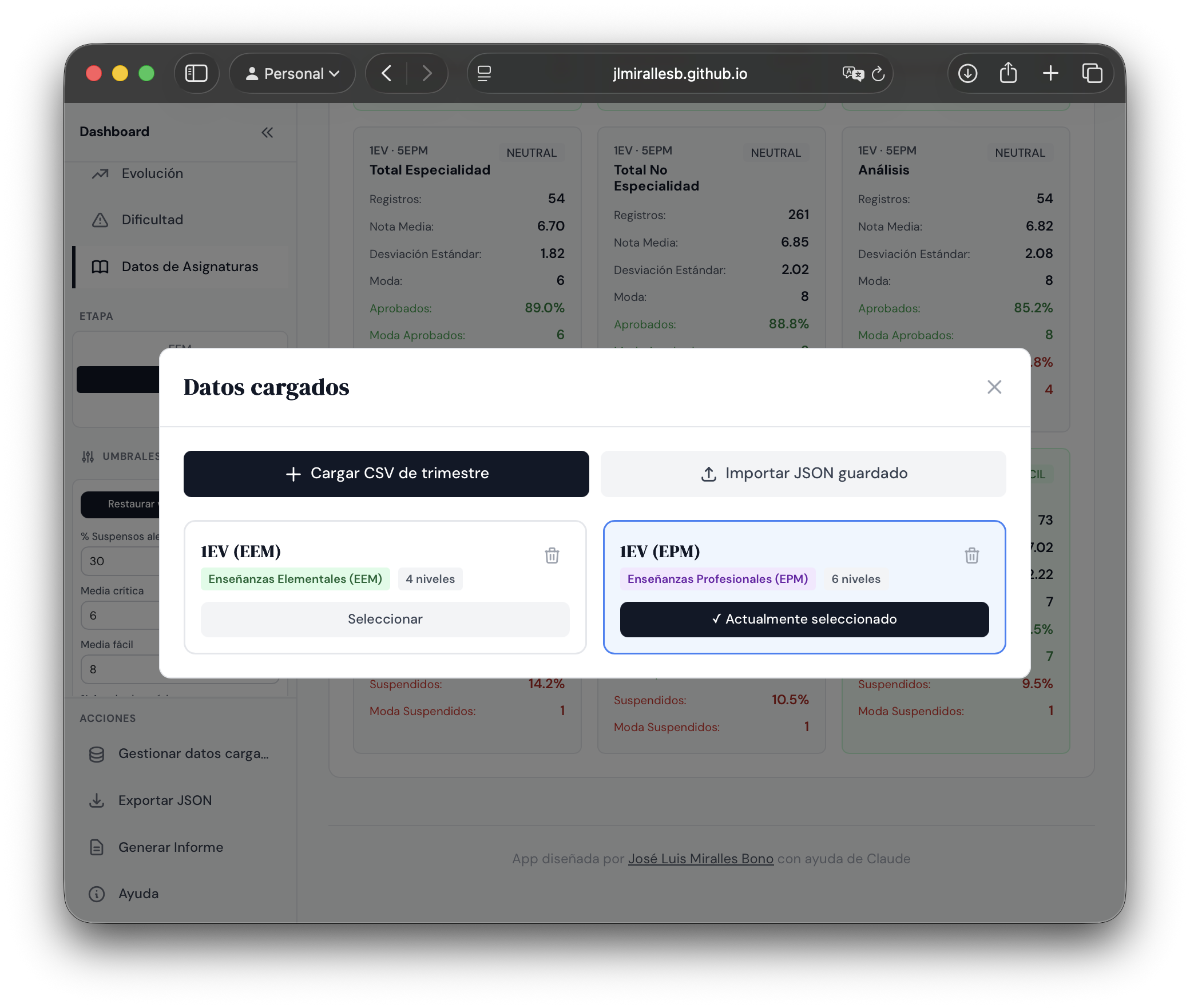Open Generar Informe

tap(170, 847)
